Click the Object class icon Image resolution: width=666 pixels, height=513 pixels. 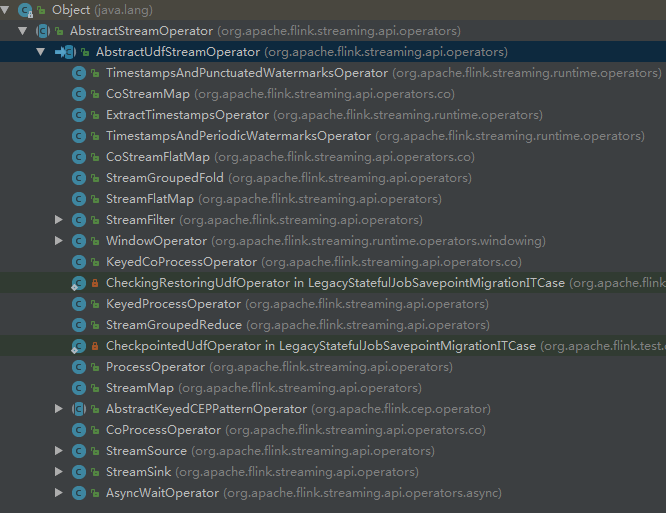coord(25,10)
